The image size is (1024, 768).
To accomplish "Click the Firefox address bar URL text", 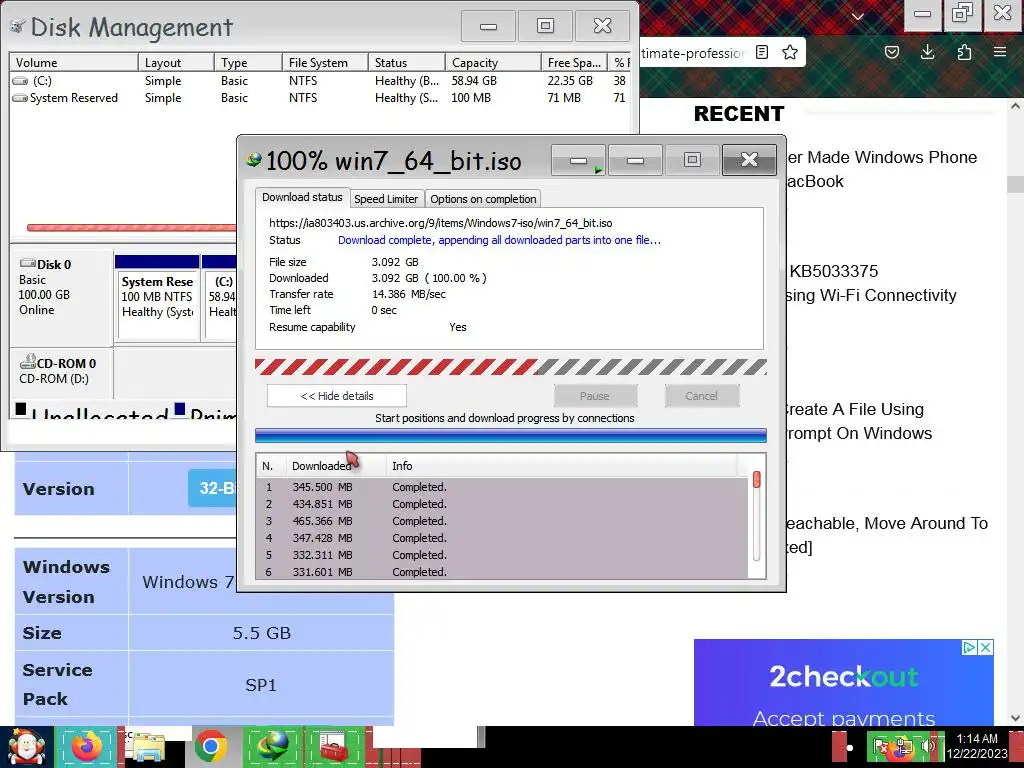I will point(692,53).
